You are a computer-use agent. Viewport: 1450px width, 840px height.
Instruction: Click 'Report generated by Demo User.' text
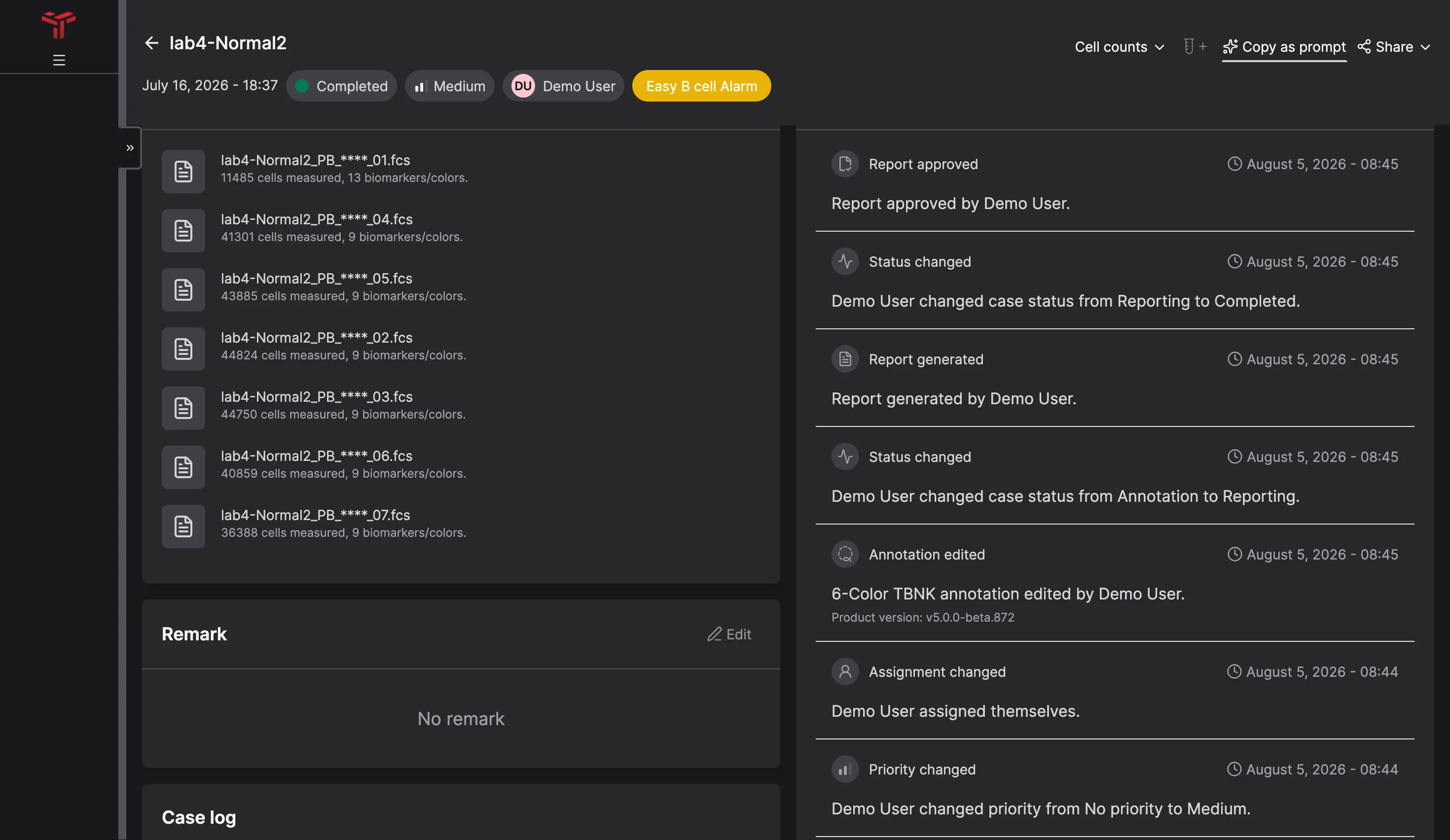953,399
